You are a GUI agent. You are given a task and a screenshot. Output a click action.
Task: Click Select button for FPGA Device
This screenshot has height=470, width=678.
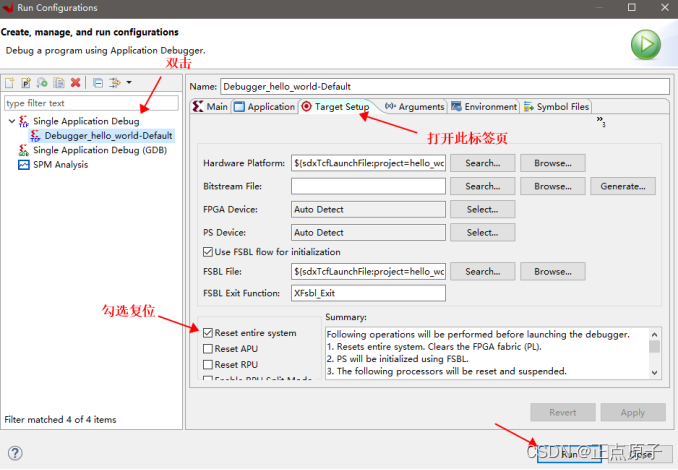tap(483, 209)
